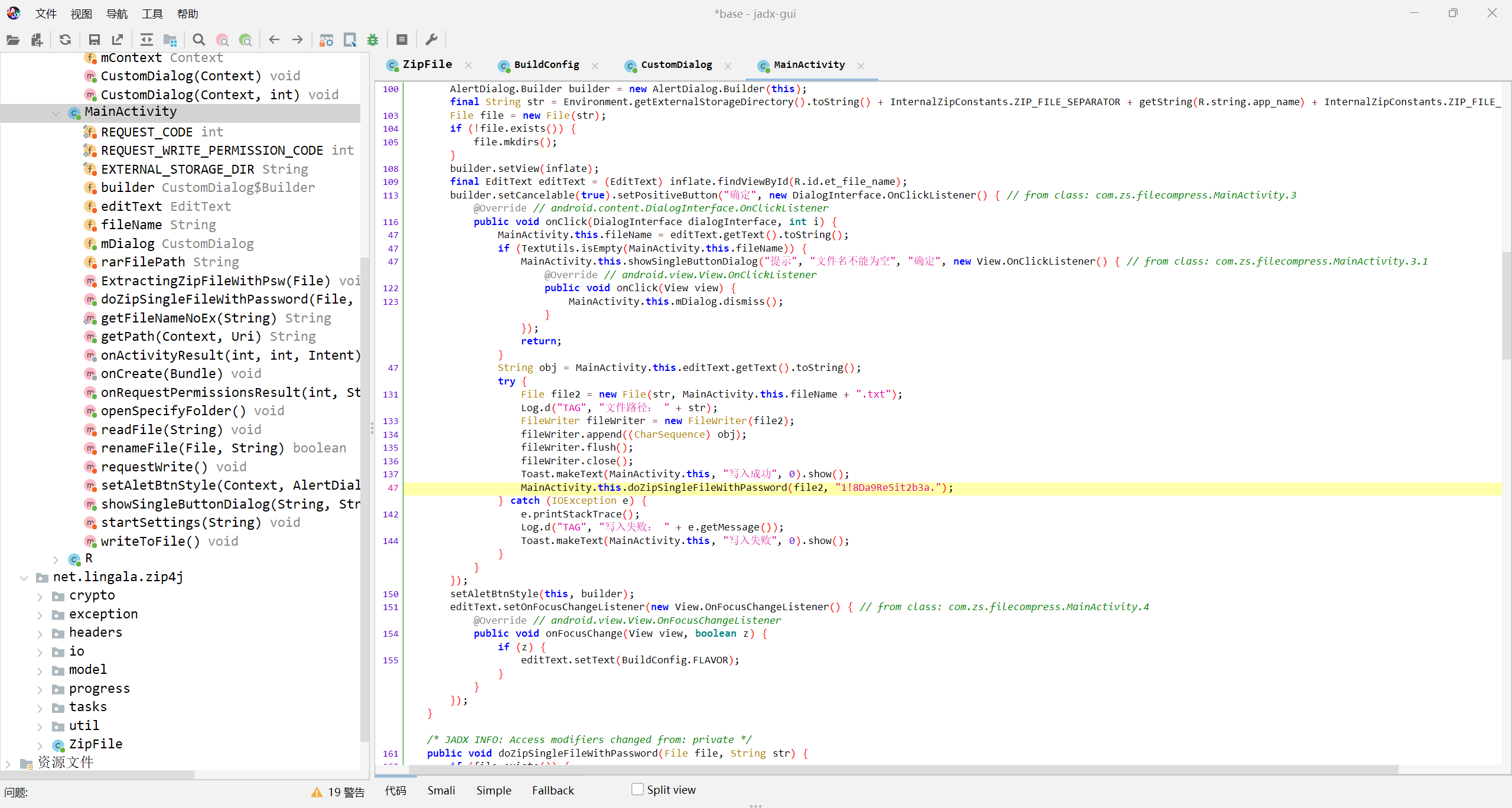The image size is (1512, 808).
Task: Open the 导航 menu
Action: 117,14
